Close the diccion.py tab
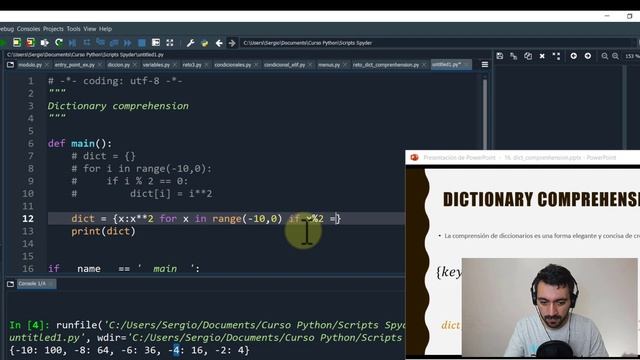This screenshot has width=640, height=360. click(135, 65)
